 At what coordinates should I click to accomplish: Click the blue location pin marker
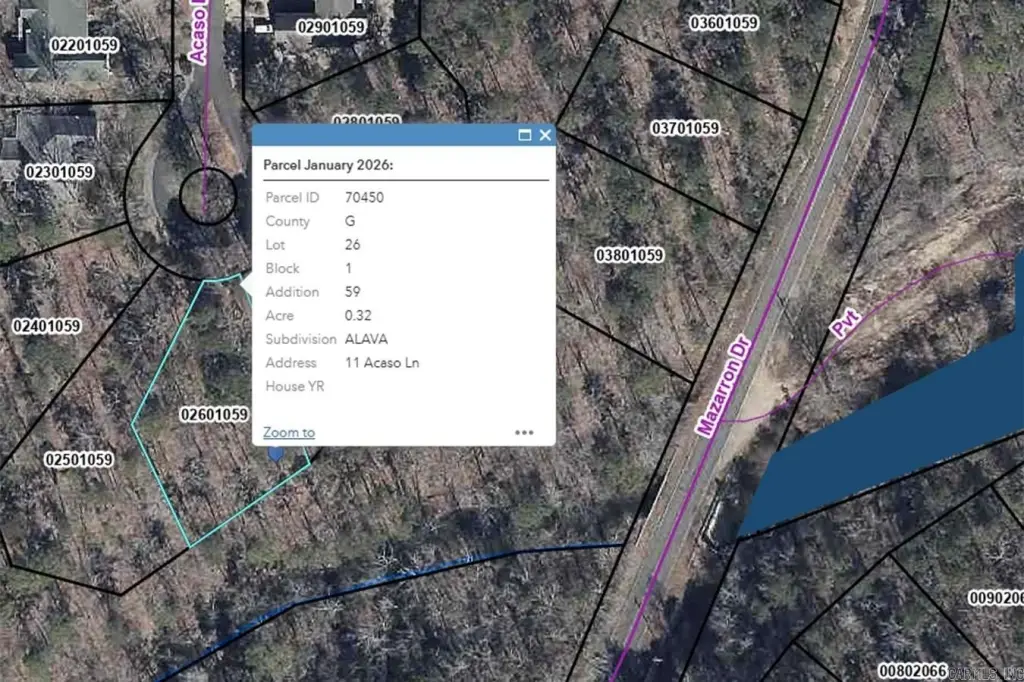276,454
